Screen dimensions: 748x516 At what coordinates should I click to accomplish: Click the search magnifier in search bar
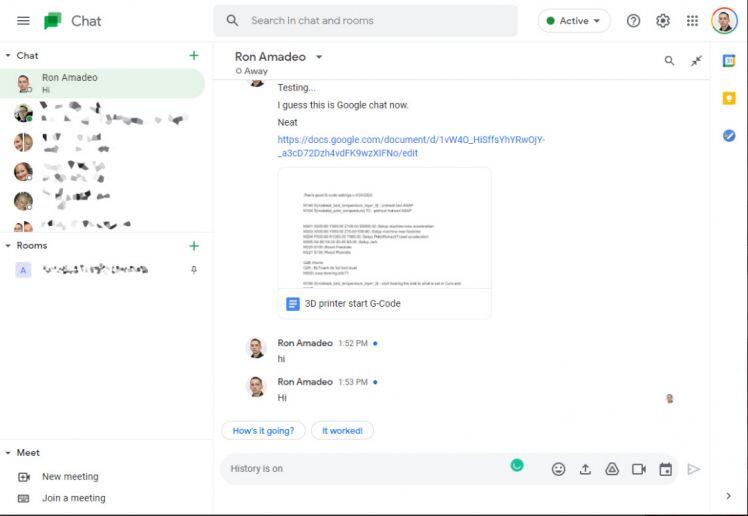click(x=232, y=21)
